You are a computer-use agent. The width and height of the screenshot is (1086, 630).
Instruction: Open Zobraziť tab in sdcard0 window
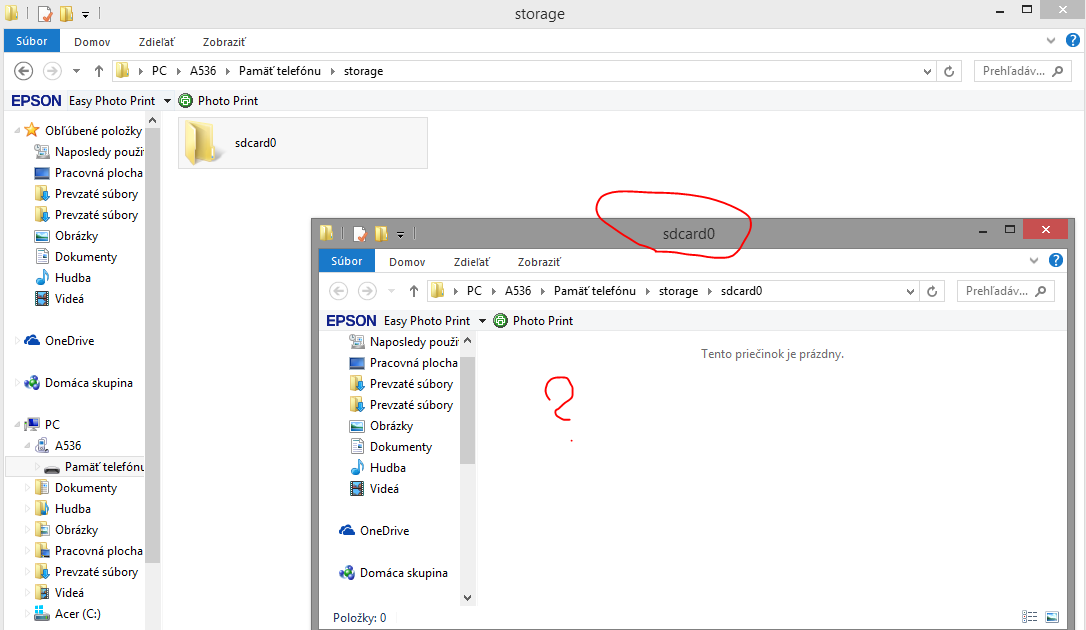pyautogui.click(x=539, y=262)
